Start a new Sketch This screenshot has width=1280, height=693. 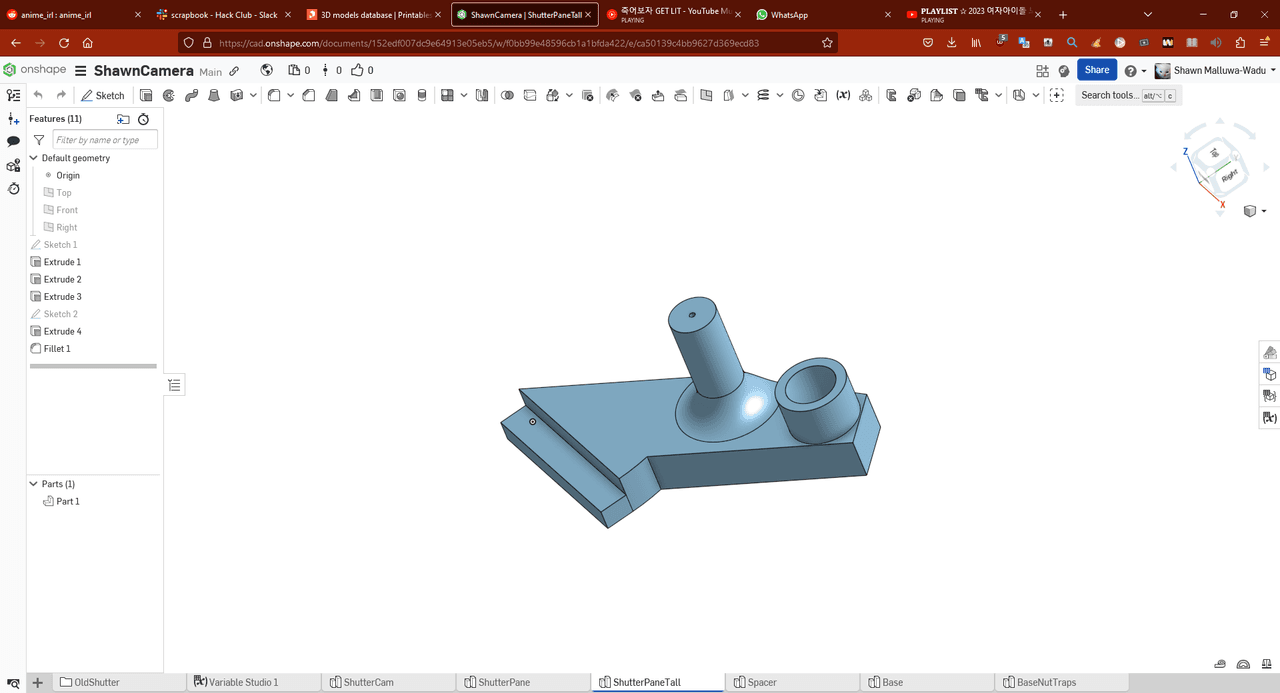click(103, 96)
